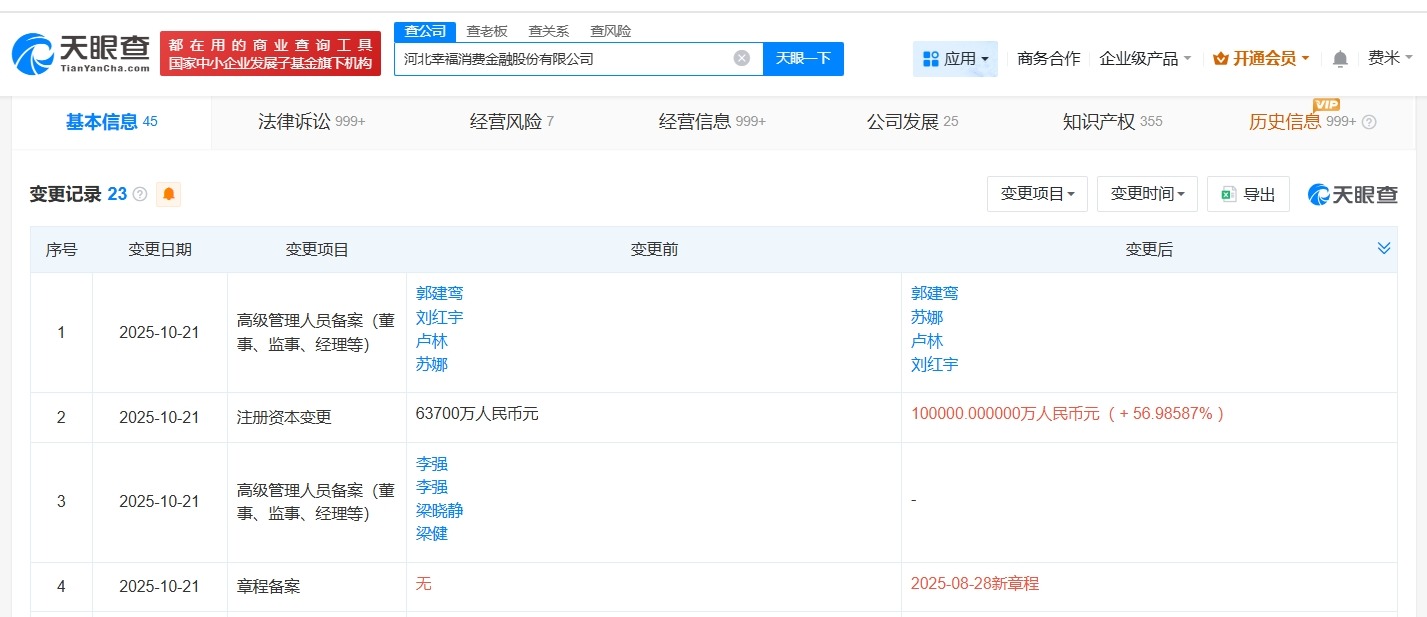Screen dimensions: 1427x617
Task: Select the 查老板 search tab
Action: point(487,31)
